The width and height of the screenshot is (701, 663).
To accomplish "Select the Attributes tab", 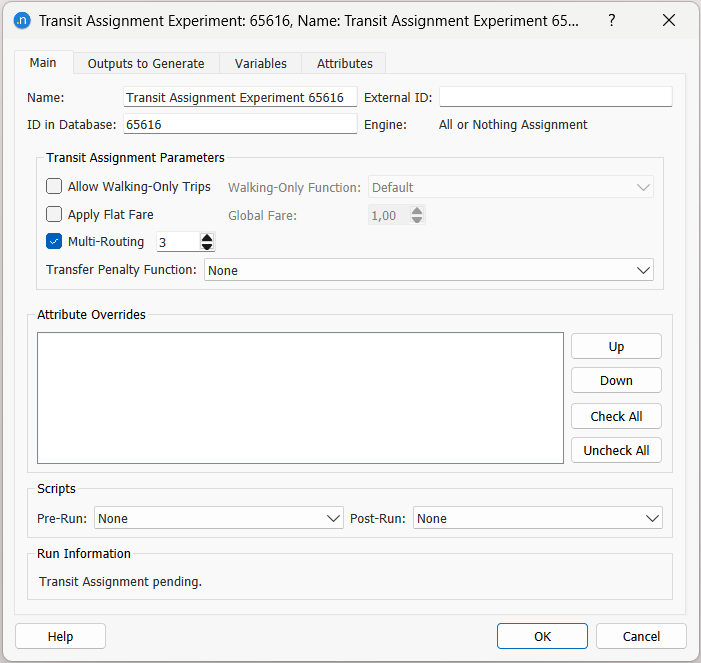I will (344, 63).
